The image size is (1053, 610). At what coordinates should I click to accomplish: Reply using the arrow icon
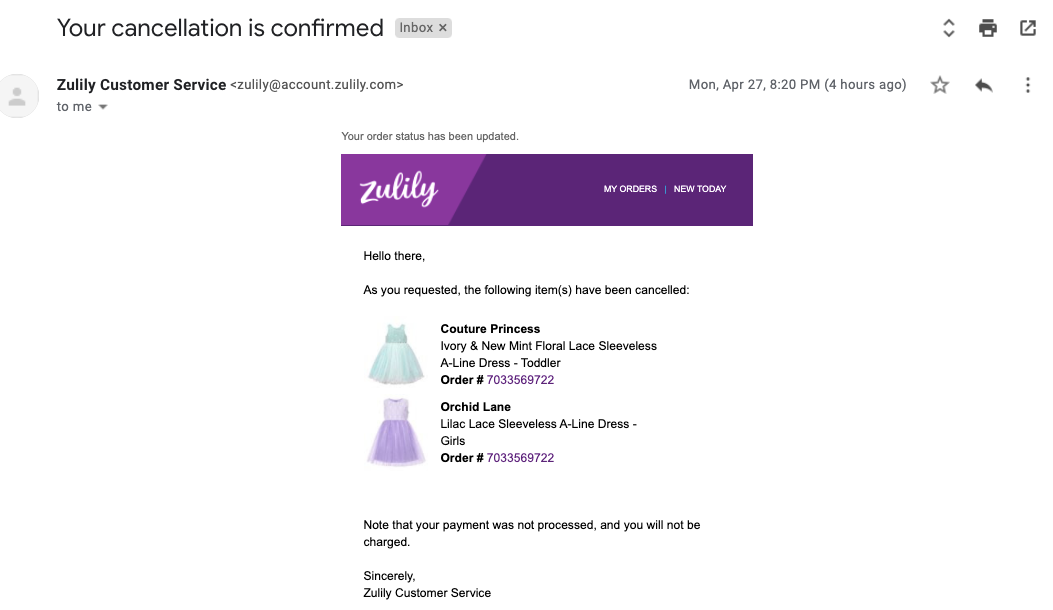(984, 85)
